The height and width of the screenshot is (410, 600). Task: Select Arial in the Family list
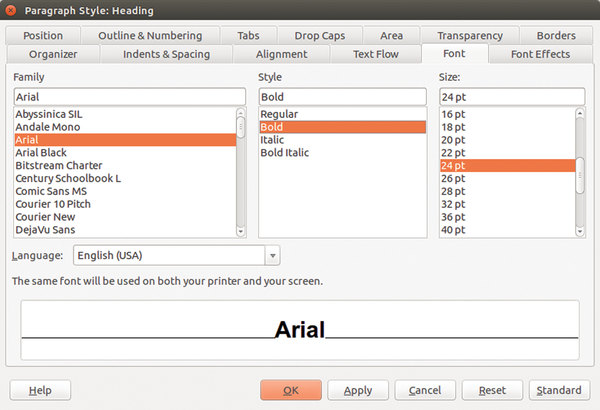[x=125, y=140]
